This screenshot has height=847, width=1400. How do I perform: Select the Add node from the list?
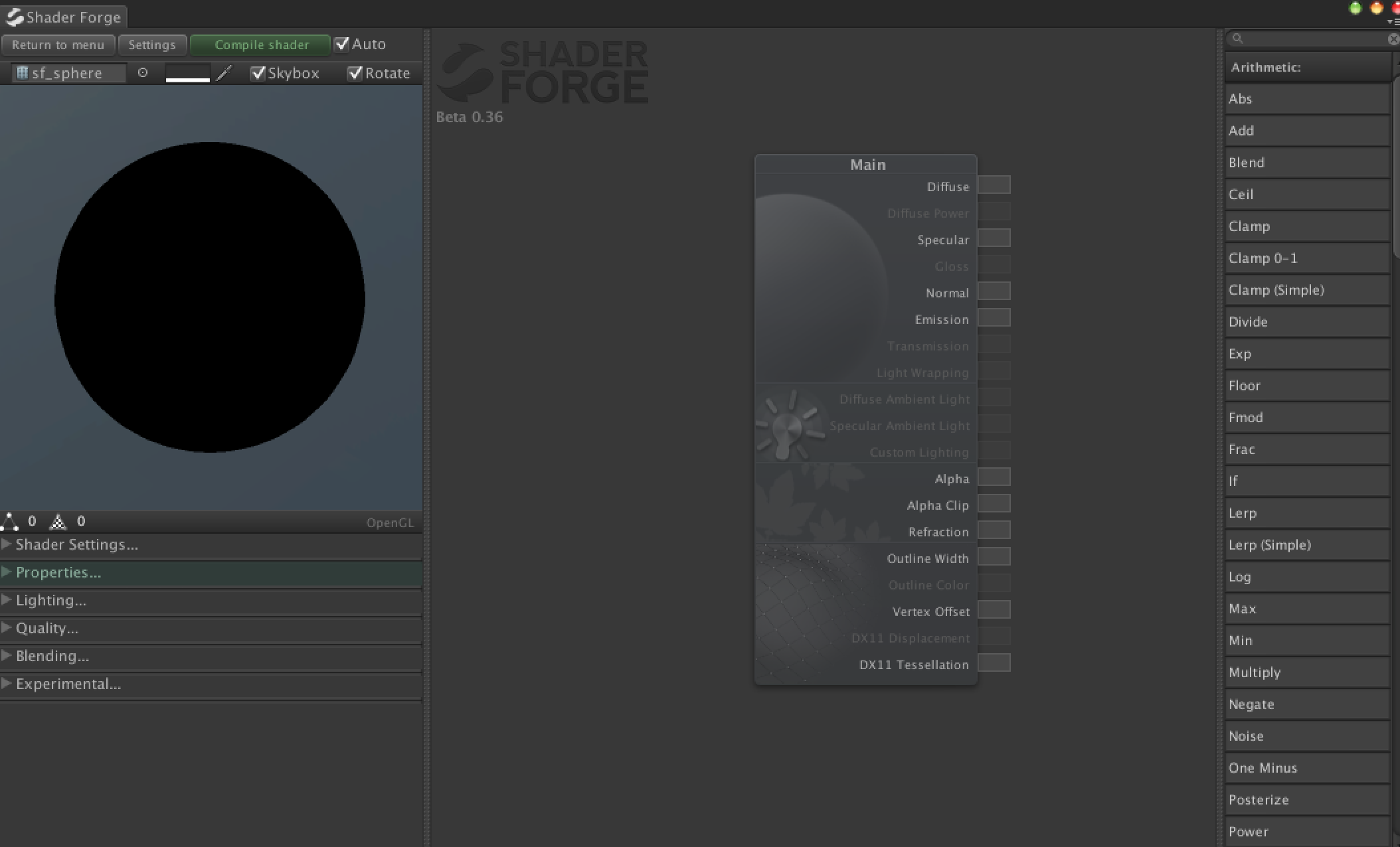coord(1307,131)
